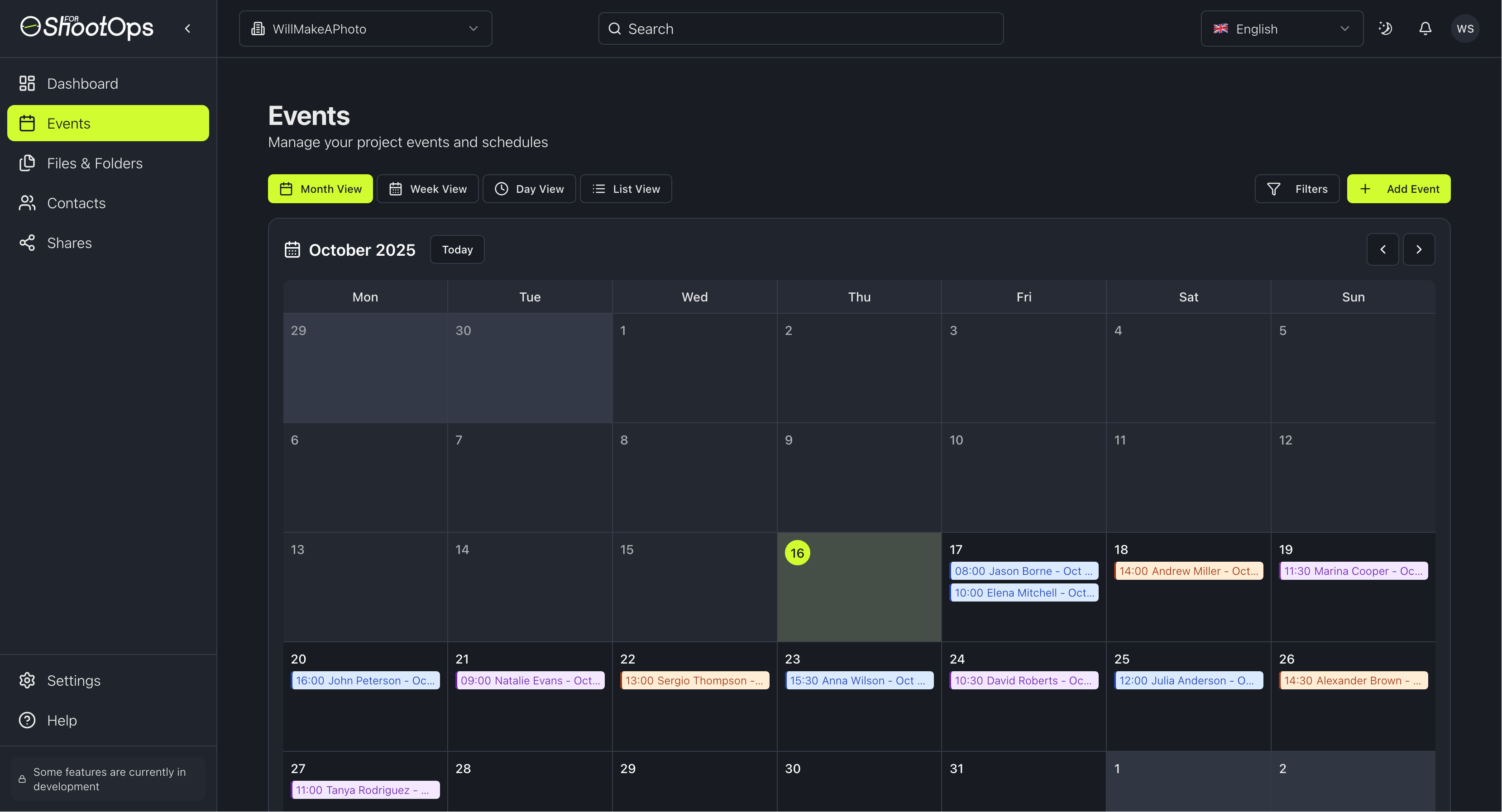
Task: Click the ShootOps logo
Action: (87, 28)
